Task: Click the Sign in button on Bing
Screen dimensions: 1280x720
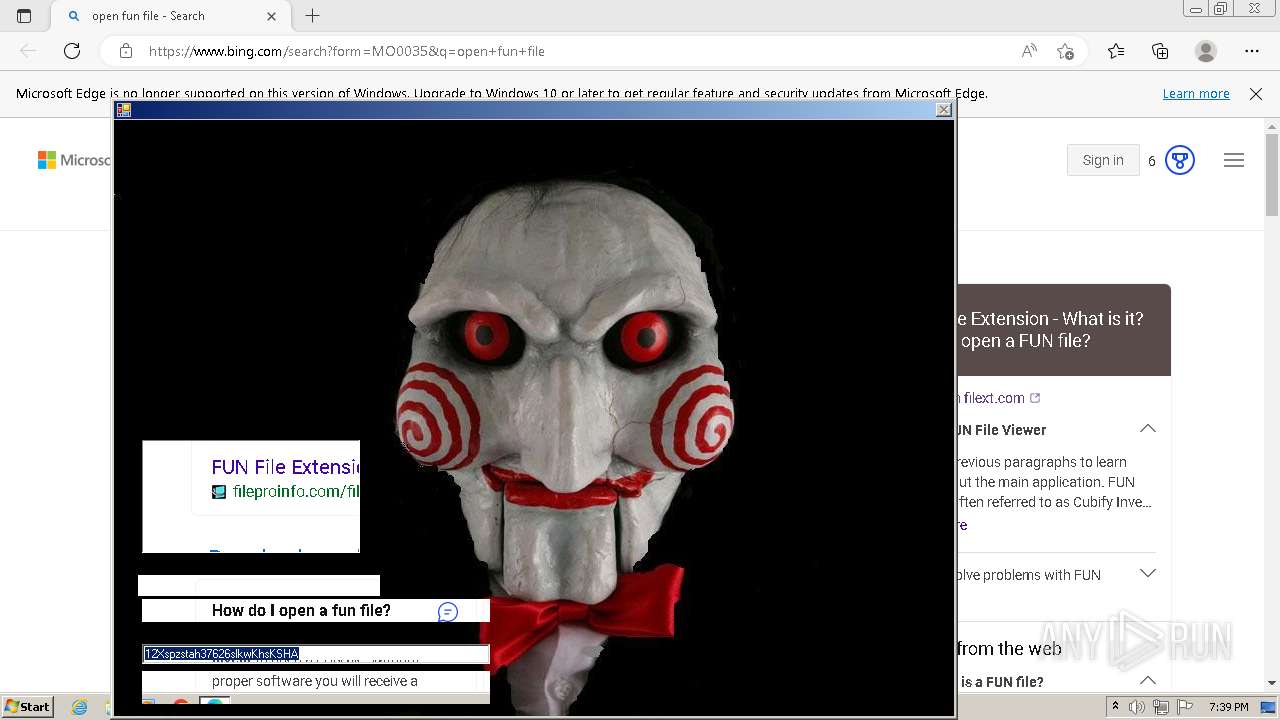Action: 1103,160
